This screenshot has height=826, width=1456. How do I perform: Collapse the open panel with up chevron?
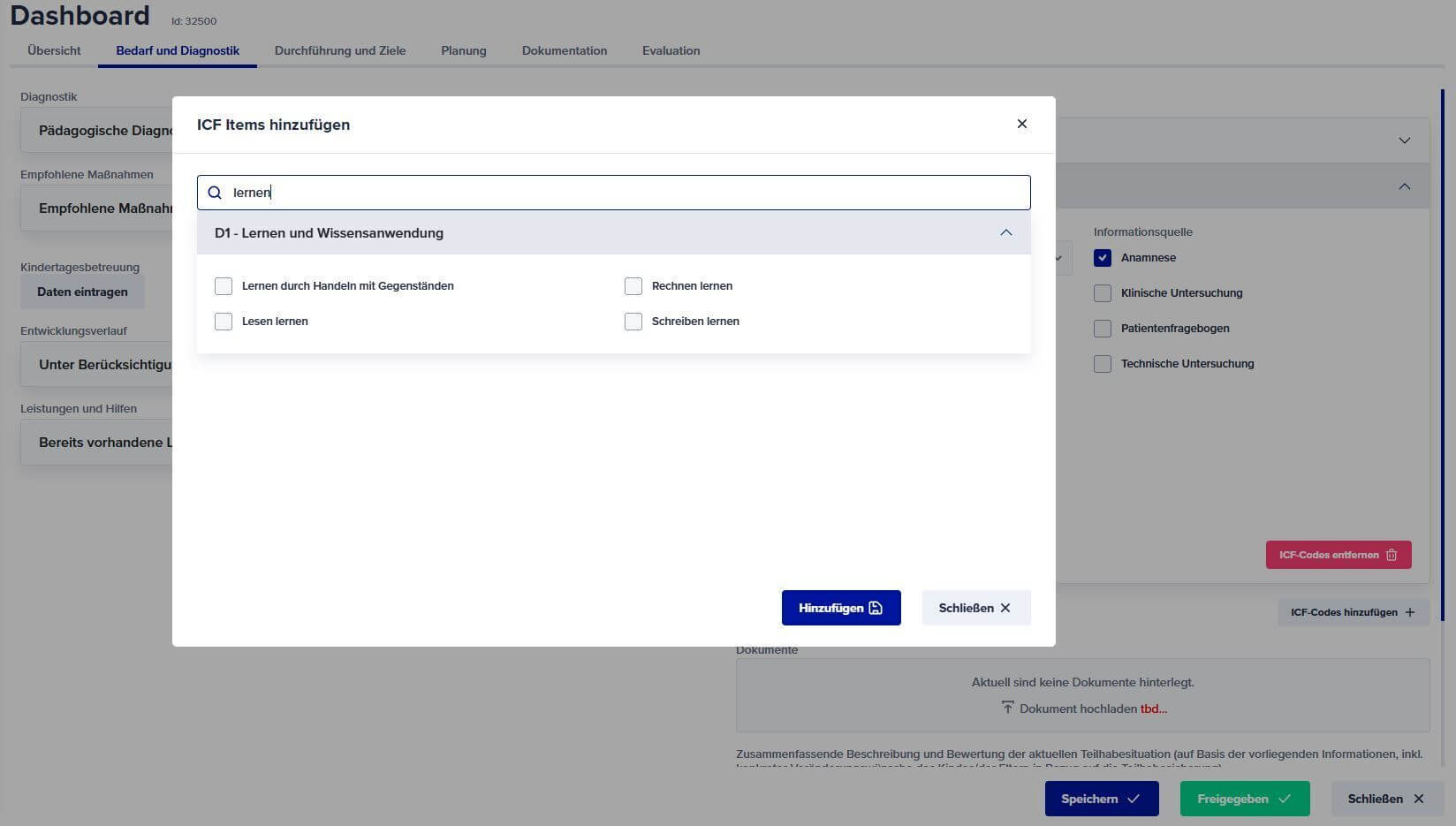(1404, 186)
